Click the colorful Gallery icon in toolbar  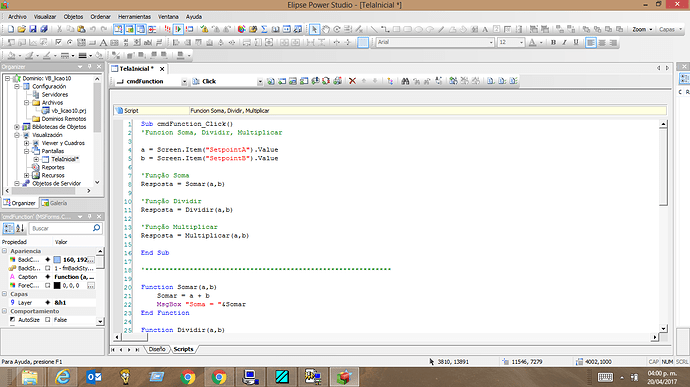[x=242, y=29]
